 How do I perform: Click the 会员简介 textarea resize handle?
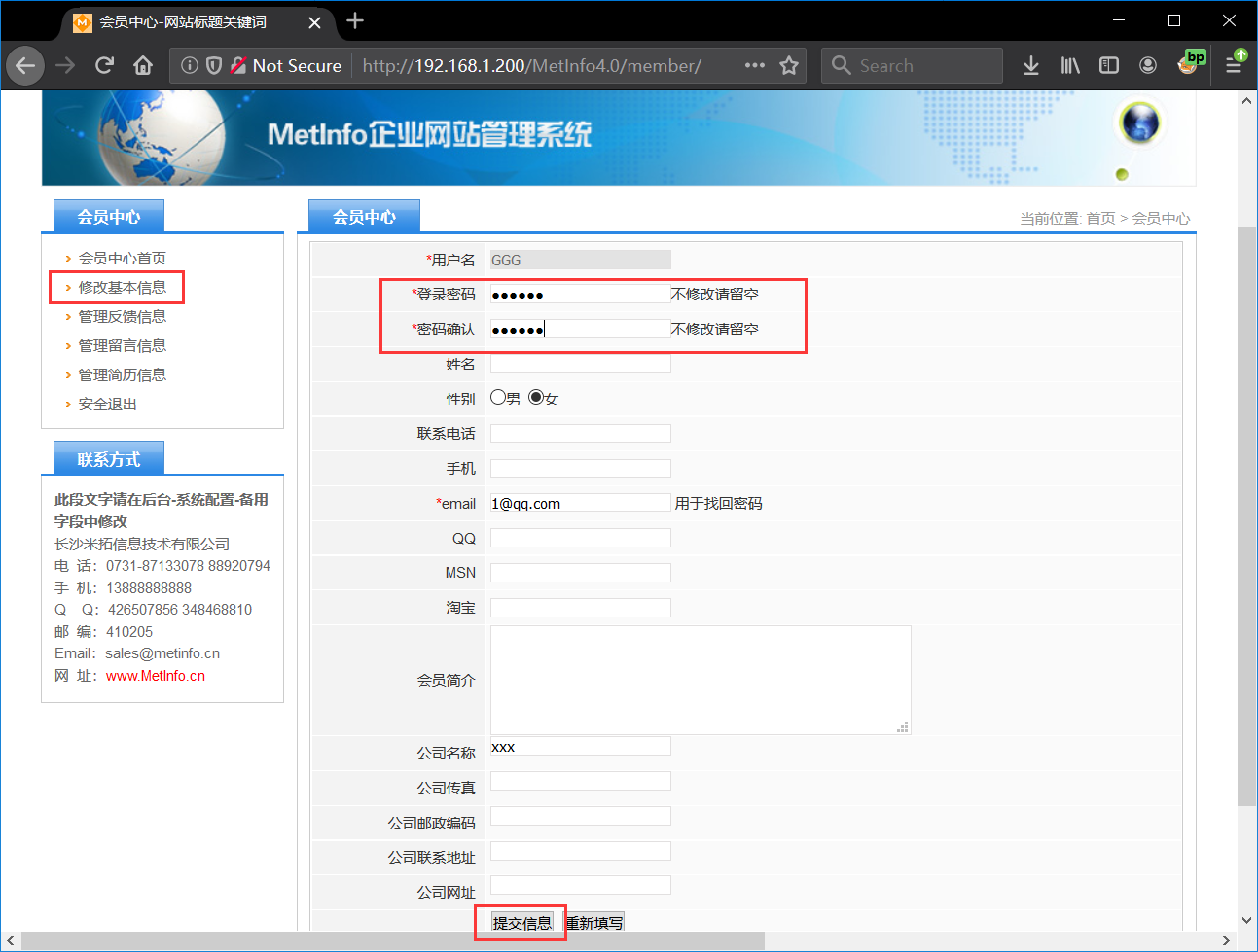click(904, 727)
